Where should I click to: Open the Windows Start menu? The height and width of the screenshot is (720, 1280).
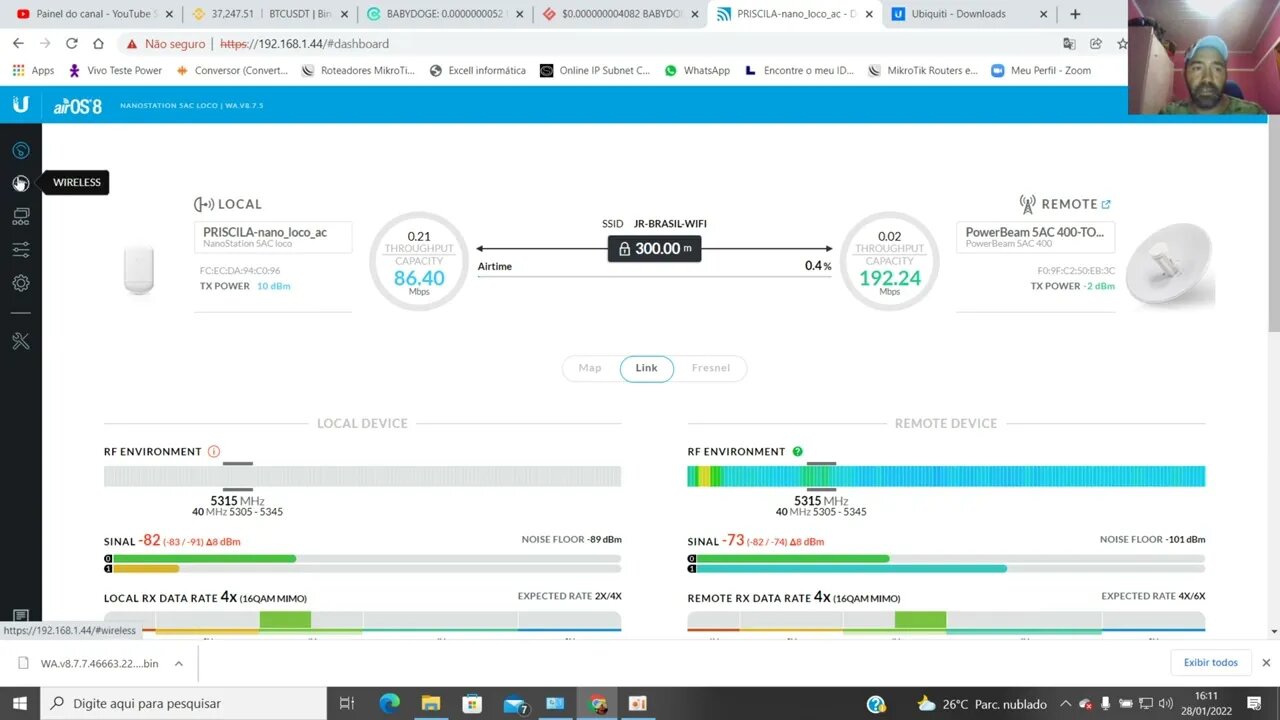20,703
